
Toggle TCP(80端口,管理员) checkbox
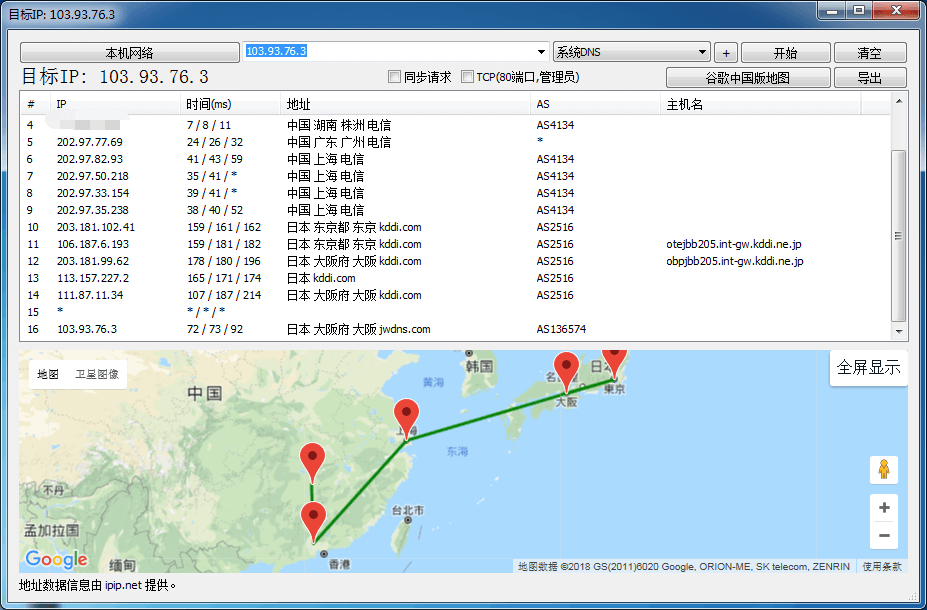pyautogui.click(x=467, y=77)
